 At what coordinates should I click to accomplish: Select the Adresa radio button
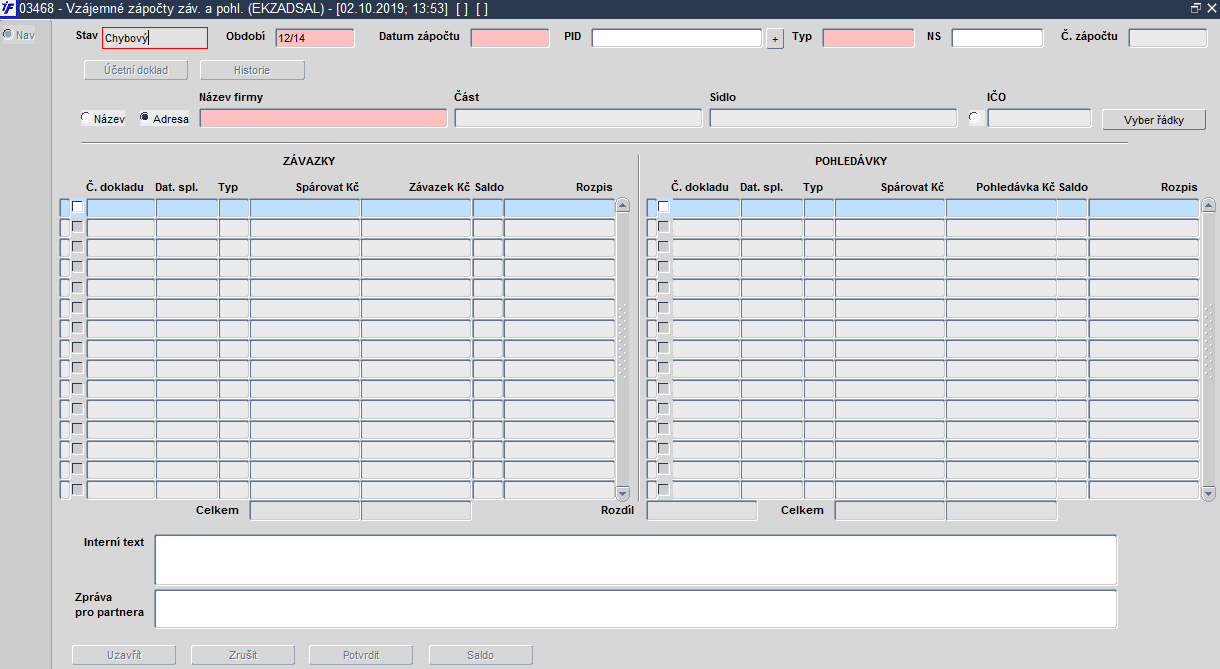coord(145,118)
